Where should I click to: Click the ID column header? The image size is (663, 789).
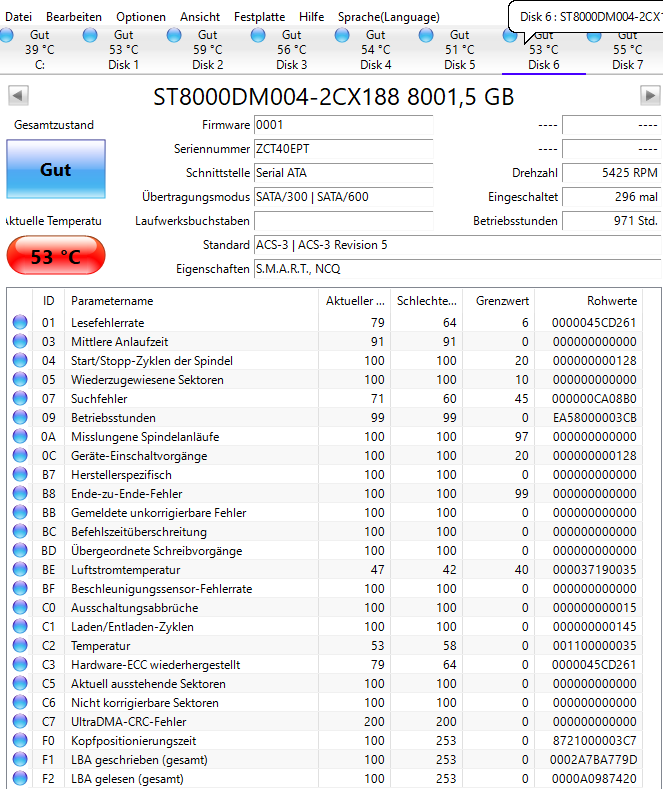pos(48,301)
